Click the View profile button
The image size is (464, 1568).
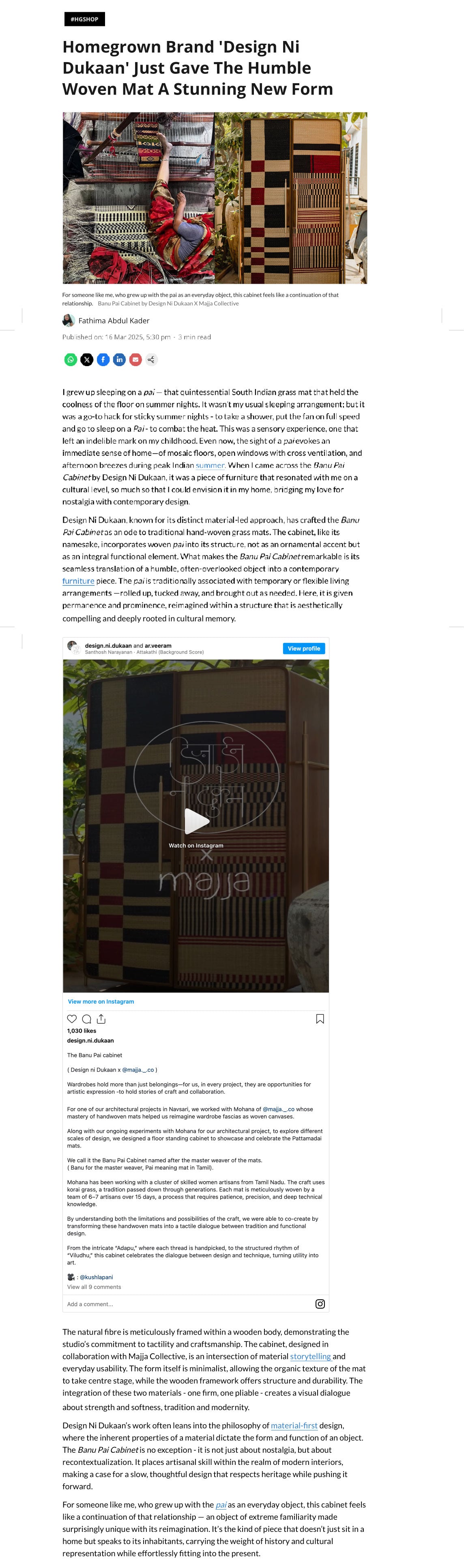pyautogui.click(x=304, y=648)
